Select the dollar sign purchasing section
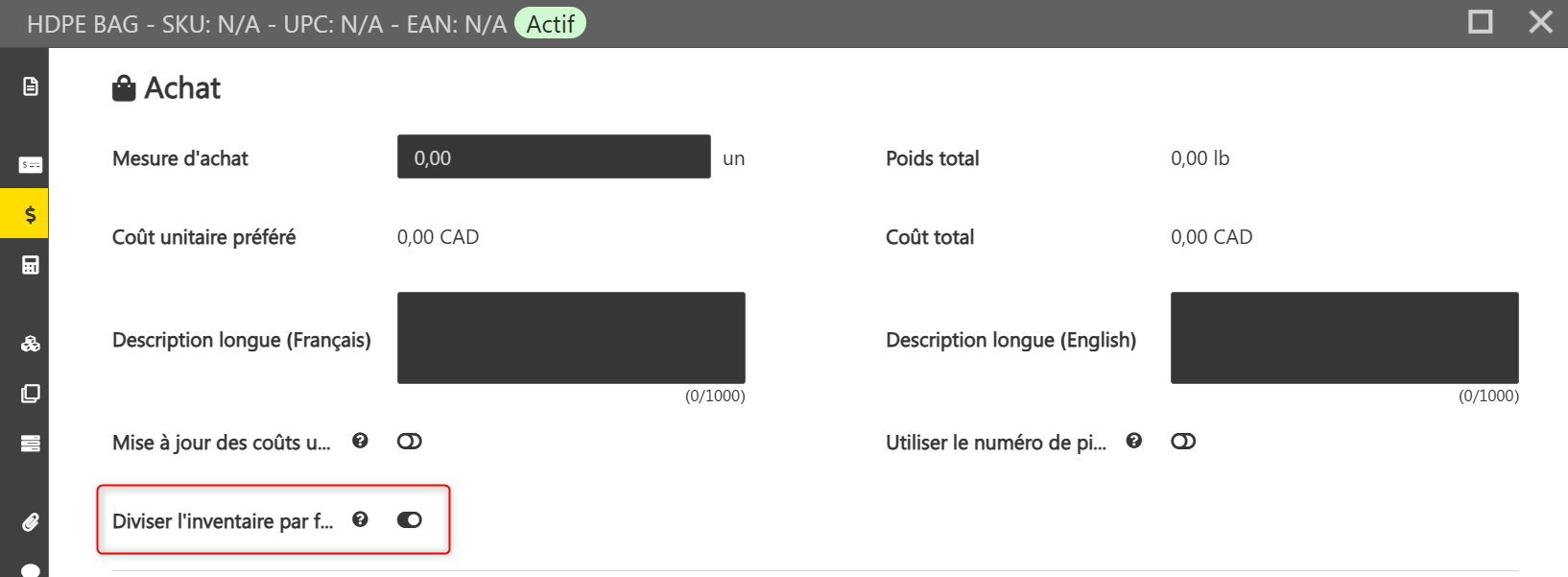Screen dimensions: 1568x577 pyautogui.click(x=31, y=214)
